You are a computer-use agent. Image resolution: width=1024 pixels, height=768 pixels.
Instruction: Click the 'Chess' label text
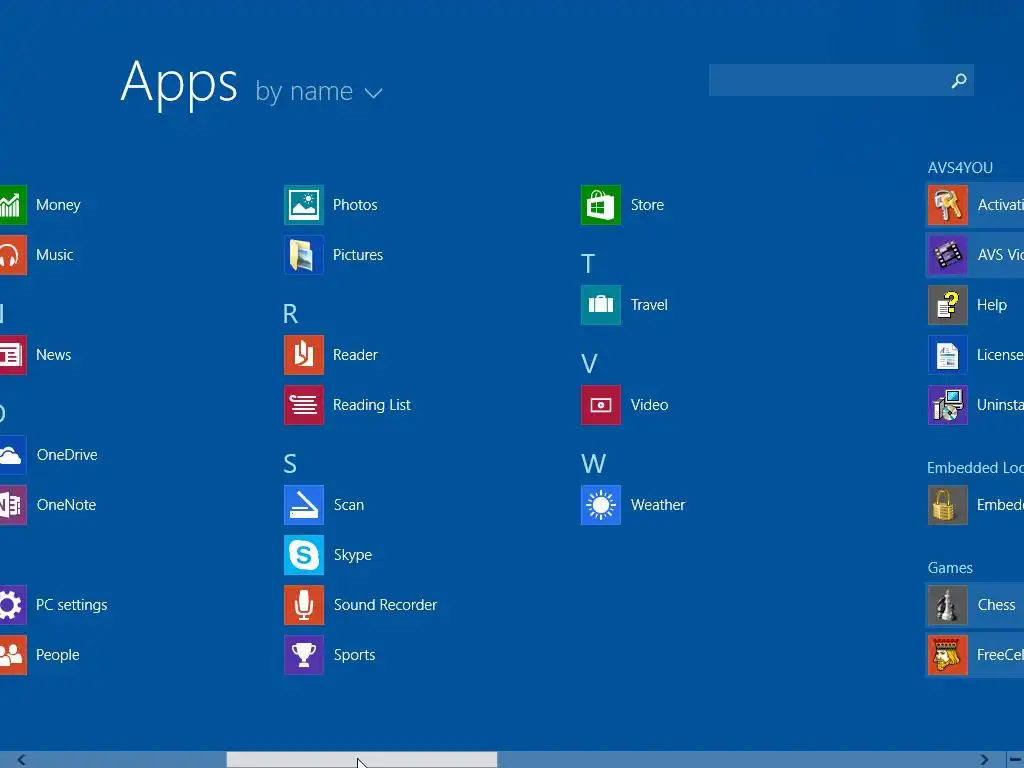click(x=997, y=605)
